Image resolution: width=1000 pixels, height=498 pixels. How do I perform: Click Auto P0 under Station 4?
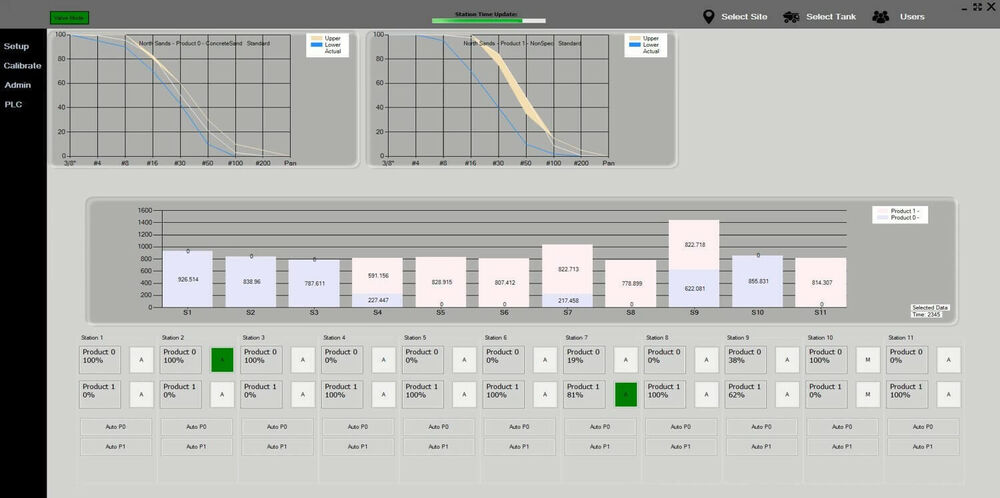pos(358,427)
